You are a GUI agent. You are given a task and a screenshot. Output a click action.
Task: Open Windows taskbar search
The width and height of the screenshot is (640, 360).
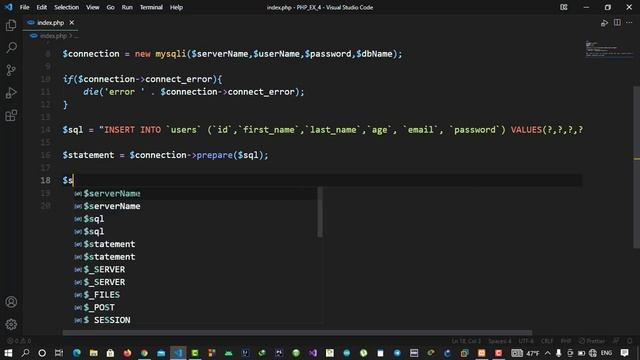pyautogui.click(x=25, y=353)
